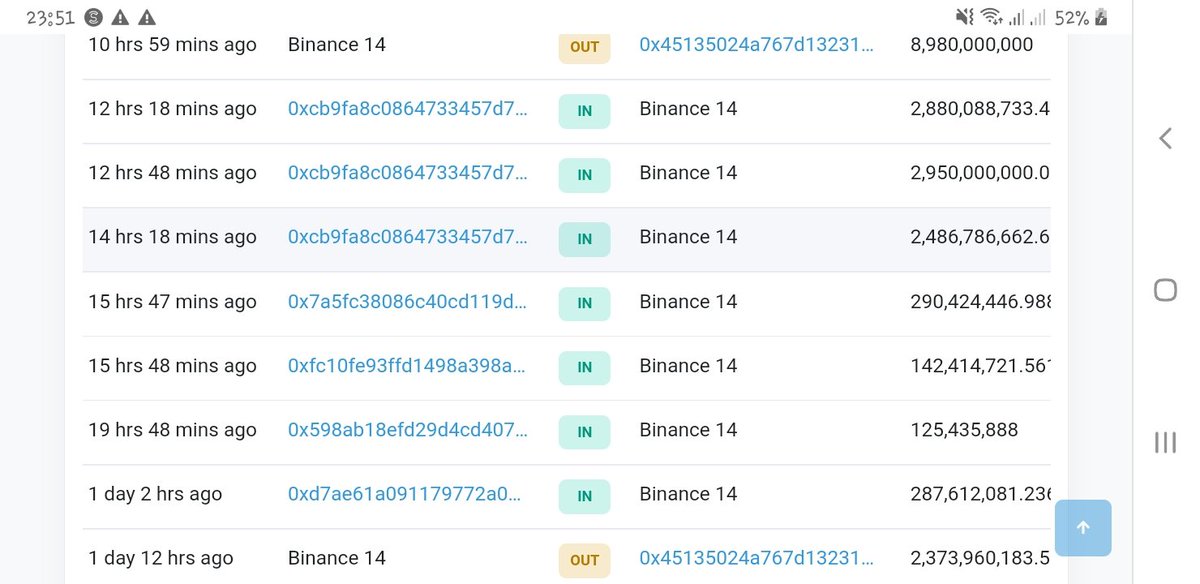Screen dimensions: 1200x584
Task: Tap the circular S notification icon
Action: (x=93, y=17)
